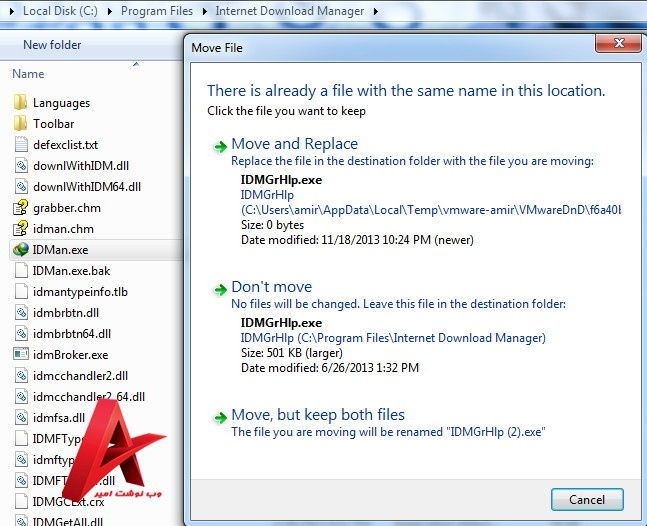Screen dimensions: 647x526
Task: Select file name idmfsa.dll
Action: click(x=59, y=418)
